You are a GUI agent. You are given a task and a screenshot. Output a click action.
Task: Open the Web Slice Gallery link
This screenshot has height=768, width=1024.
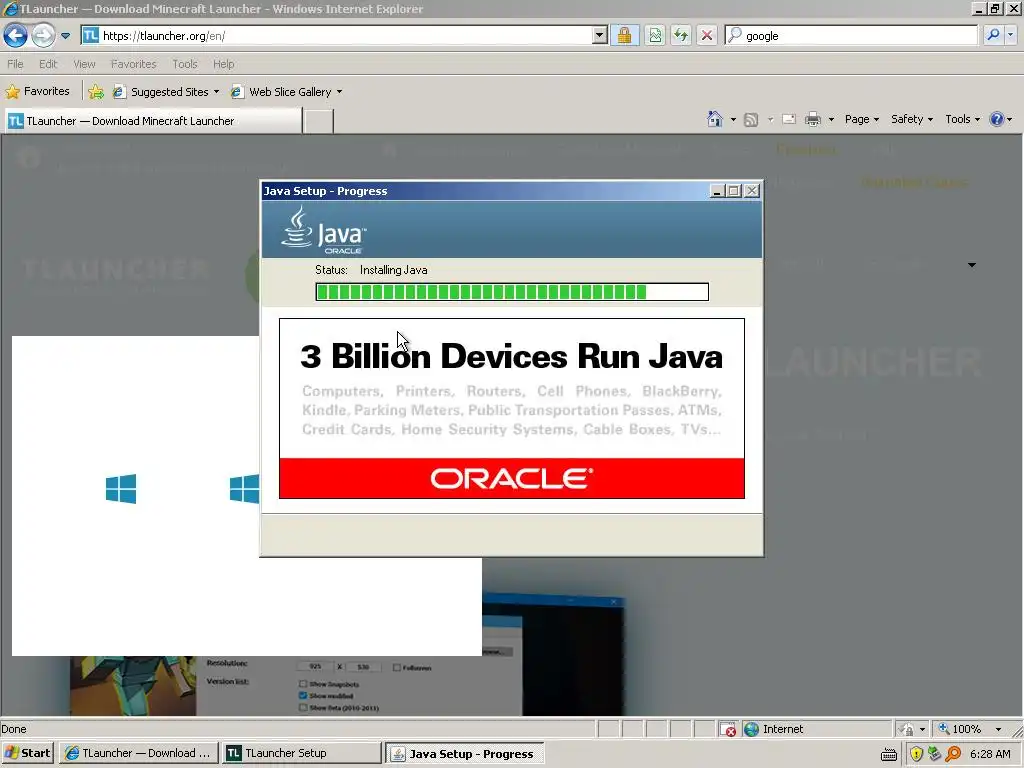pyautogui.click(x=285, y=92)
